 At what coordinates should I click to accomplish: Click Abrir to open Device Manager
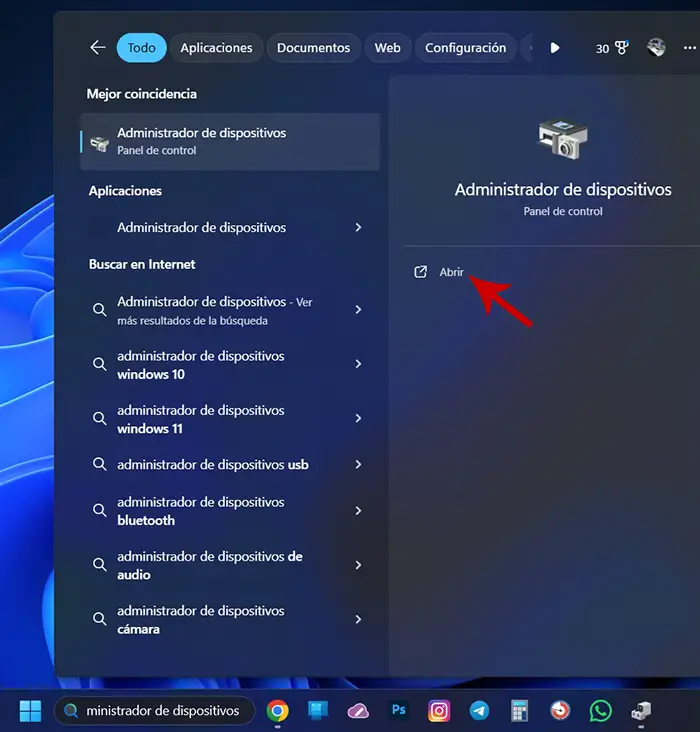pyautogui.click(x=451, y=272)
